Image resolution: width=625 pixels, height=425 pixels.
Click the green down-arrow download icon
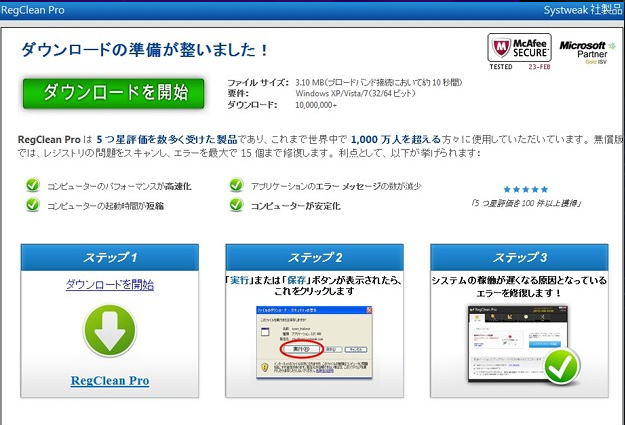coord(110,331)
